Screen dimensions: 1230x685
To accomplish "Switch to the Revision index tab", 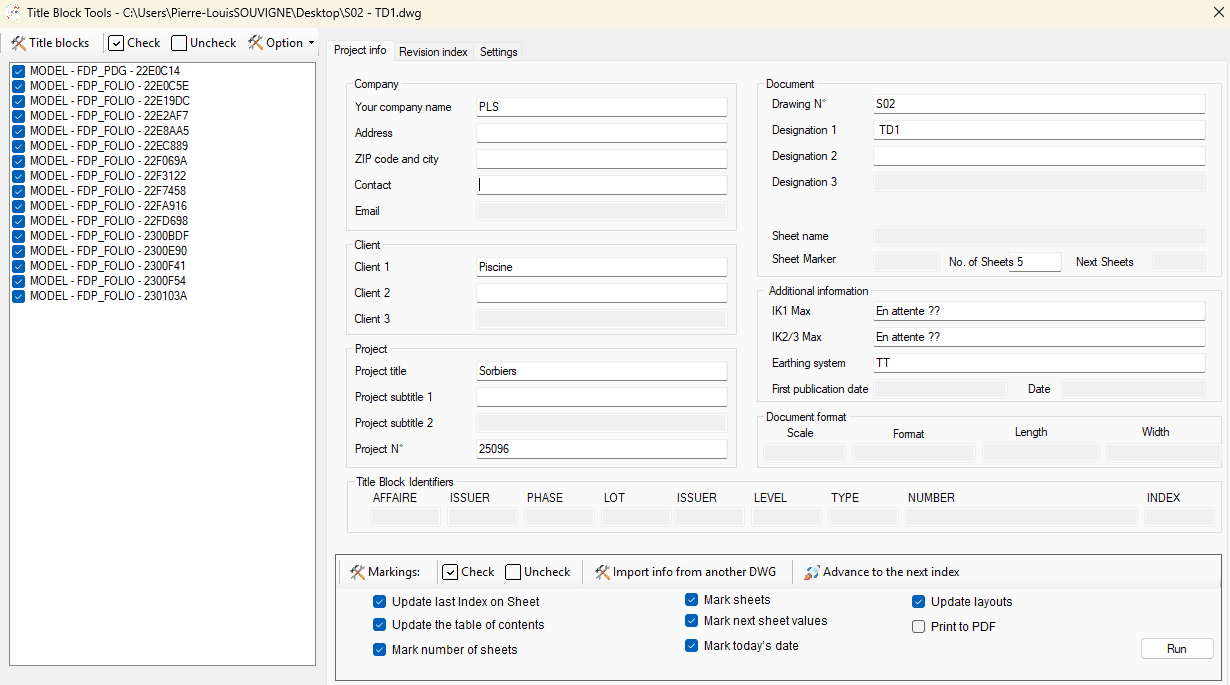I will tap(433, 52).
